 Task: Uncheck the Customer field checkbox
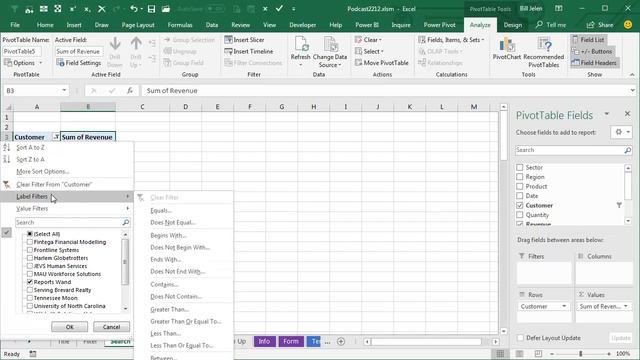point(520,205)
